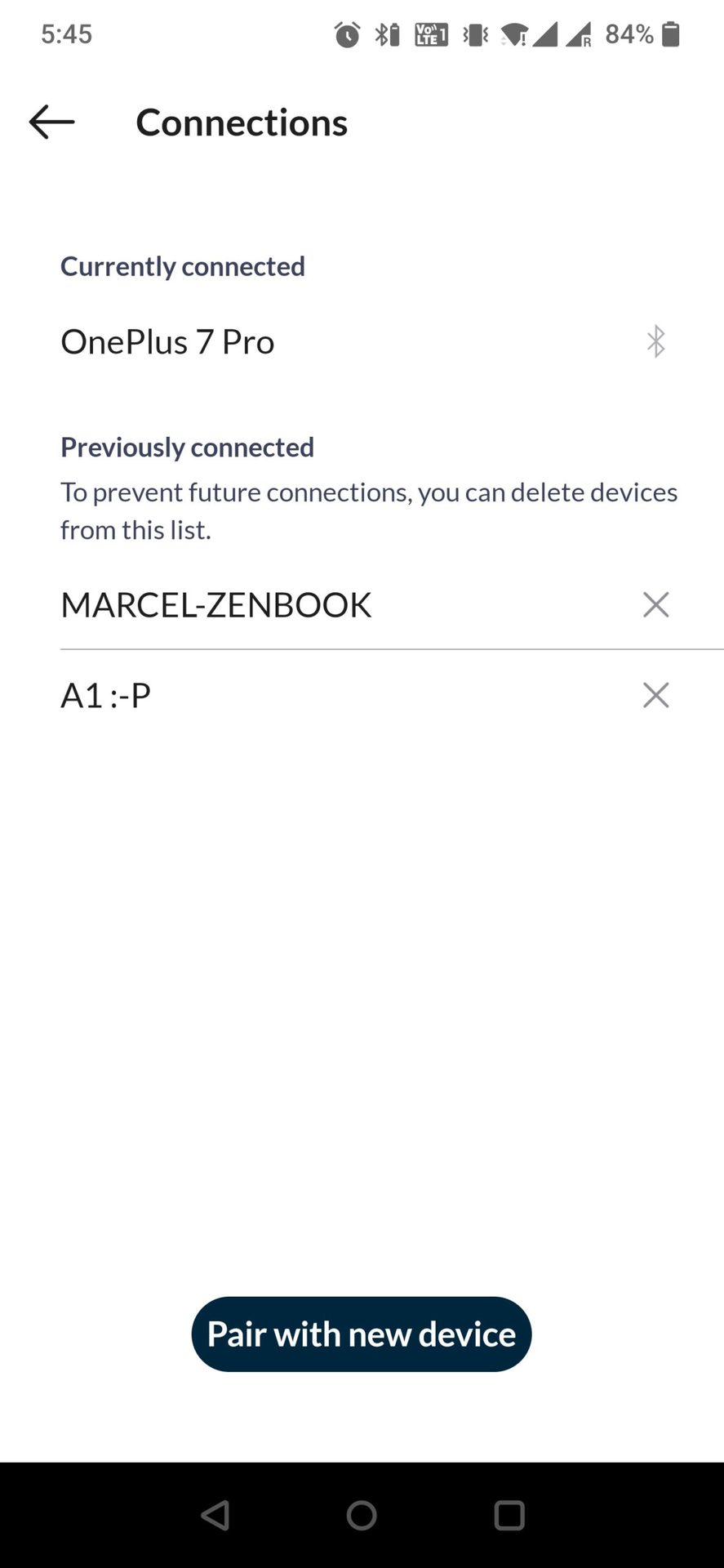Open recent apps square button
This screenshot has height=1568, width=724.
(x=509, y=1516)
